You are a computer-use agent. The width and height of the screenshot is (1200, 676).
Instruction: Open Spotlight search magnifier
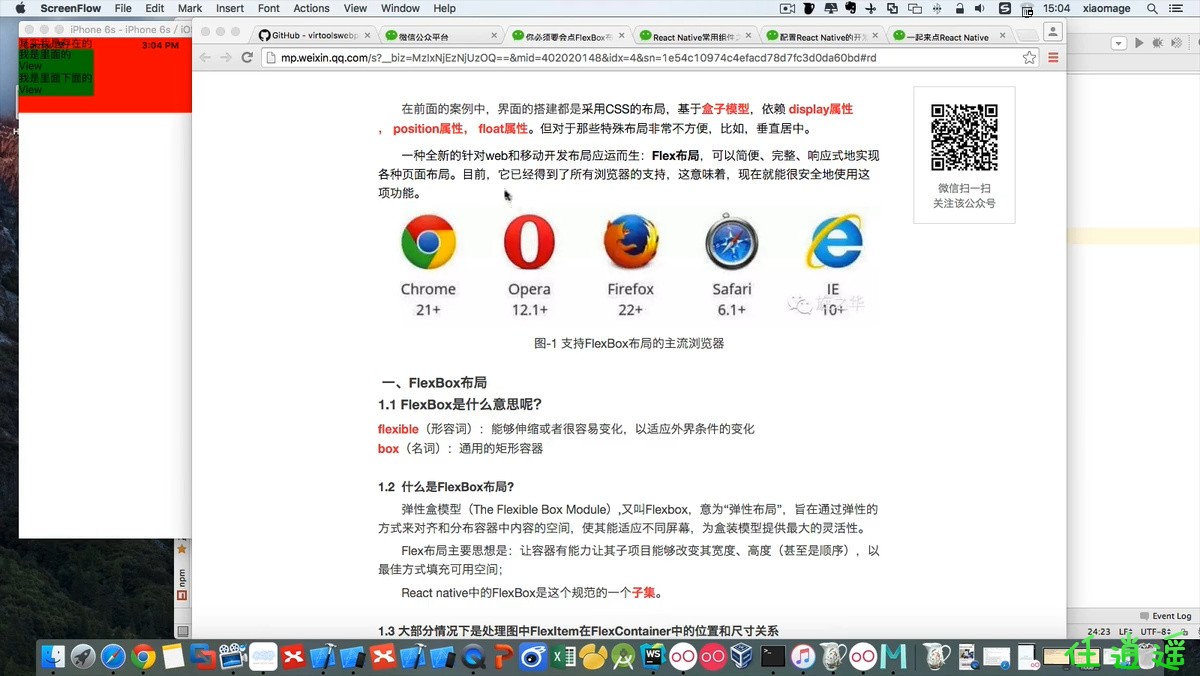click(1153, 8)
